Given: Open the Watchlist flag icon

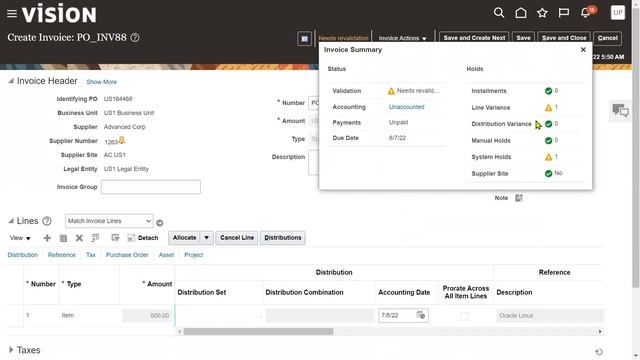Looking at the screenshot, I should (564, 13).
